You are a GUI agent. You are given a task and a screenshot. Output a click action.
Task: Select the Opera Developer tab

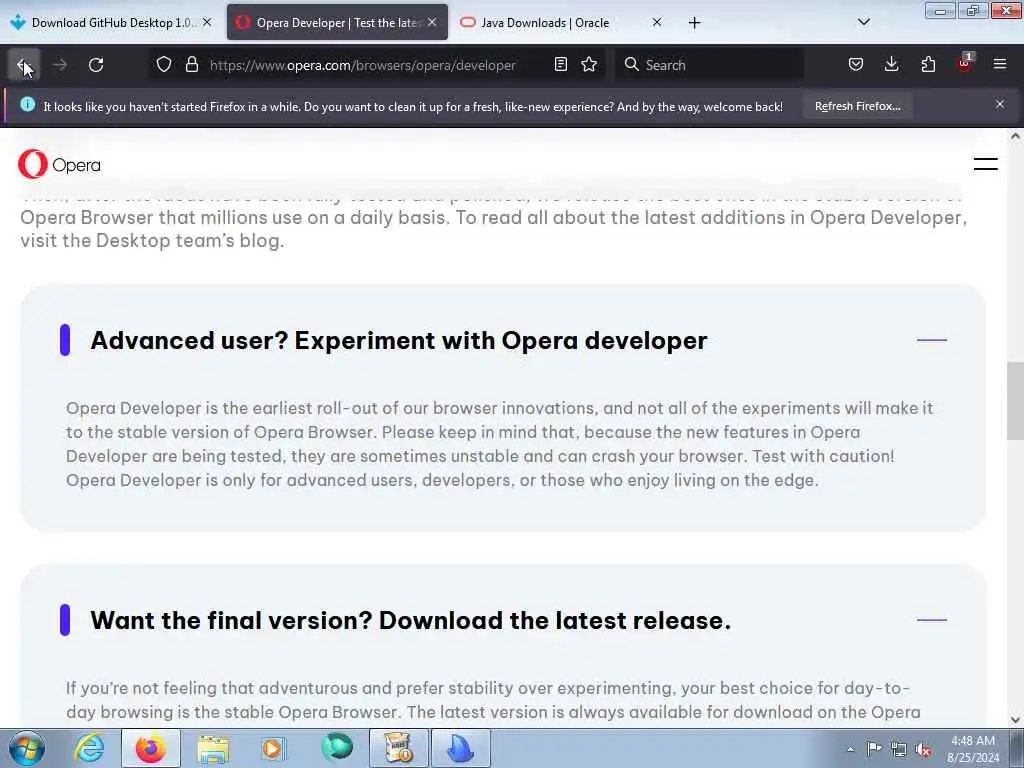point(337,23)
